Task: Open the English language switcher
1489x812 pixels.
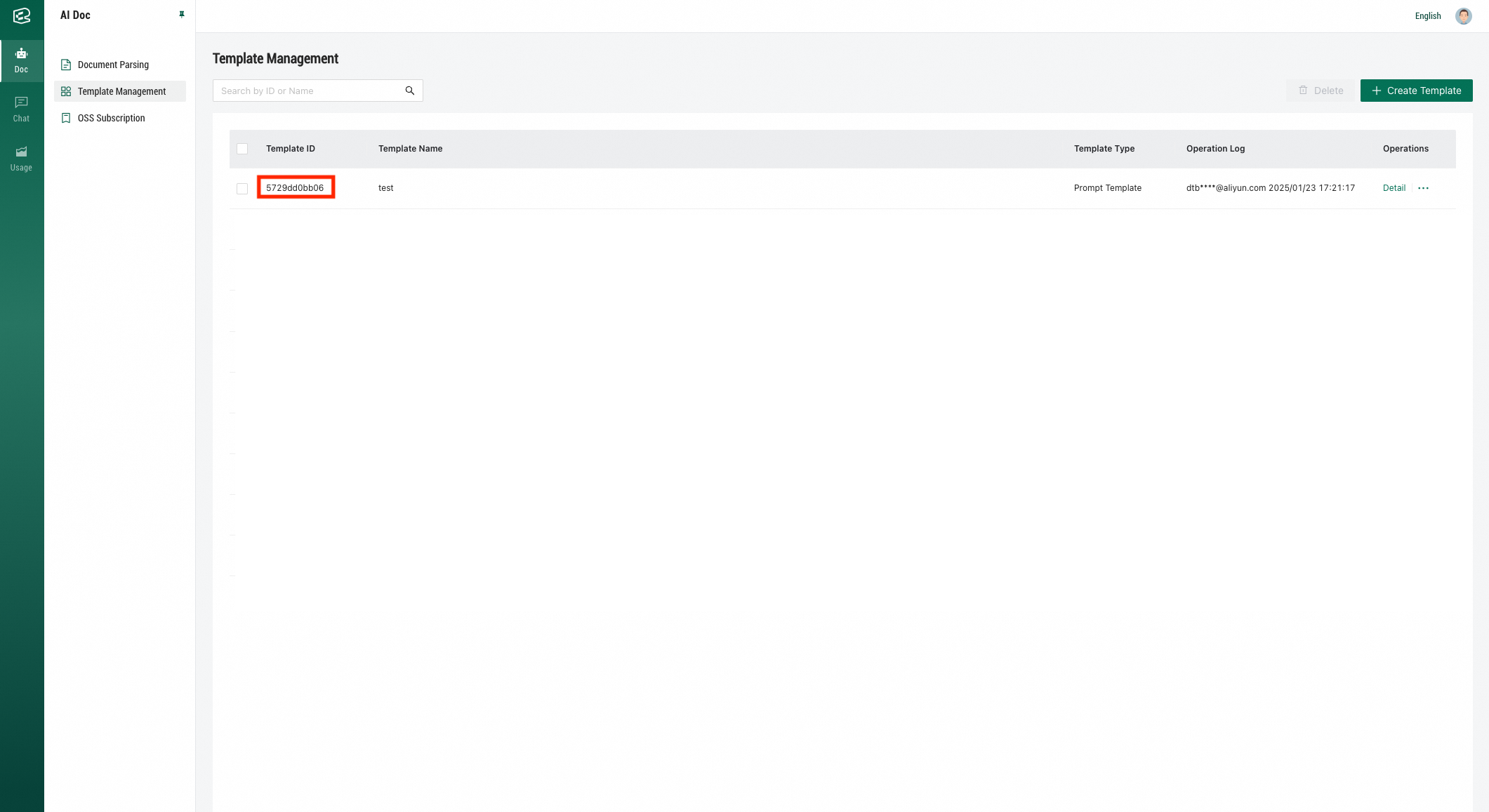Action: (x=1427, y=15)
